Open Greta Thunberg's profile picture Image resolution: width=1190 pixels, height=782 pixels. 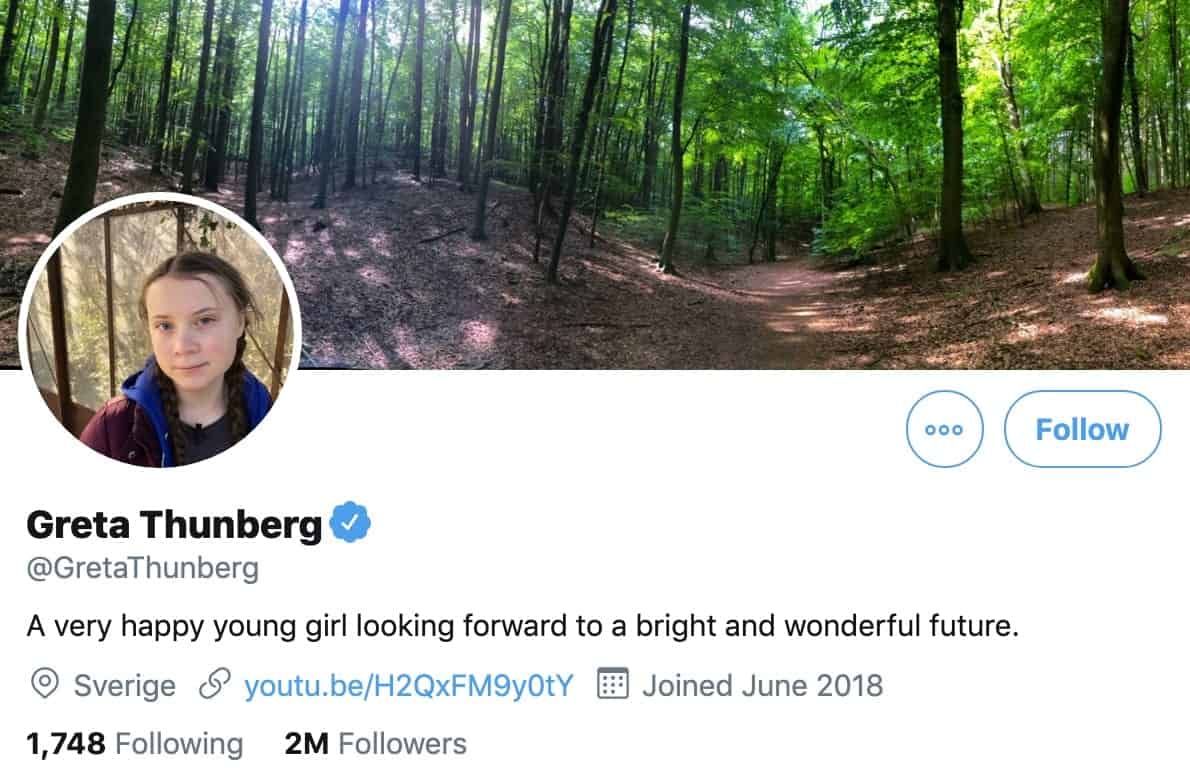tap(160, 330)
